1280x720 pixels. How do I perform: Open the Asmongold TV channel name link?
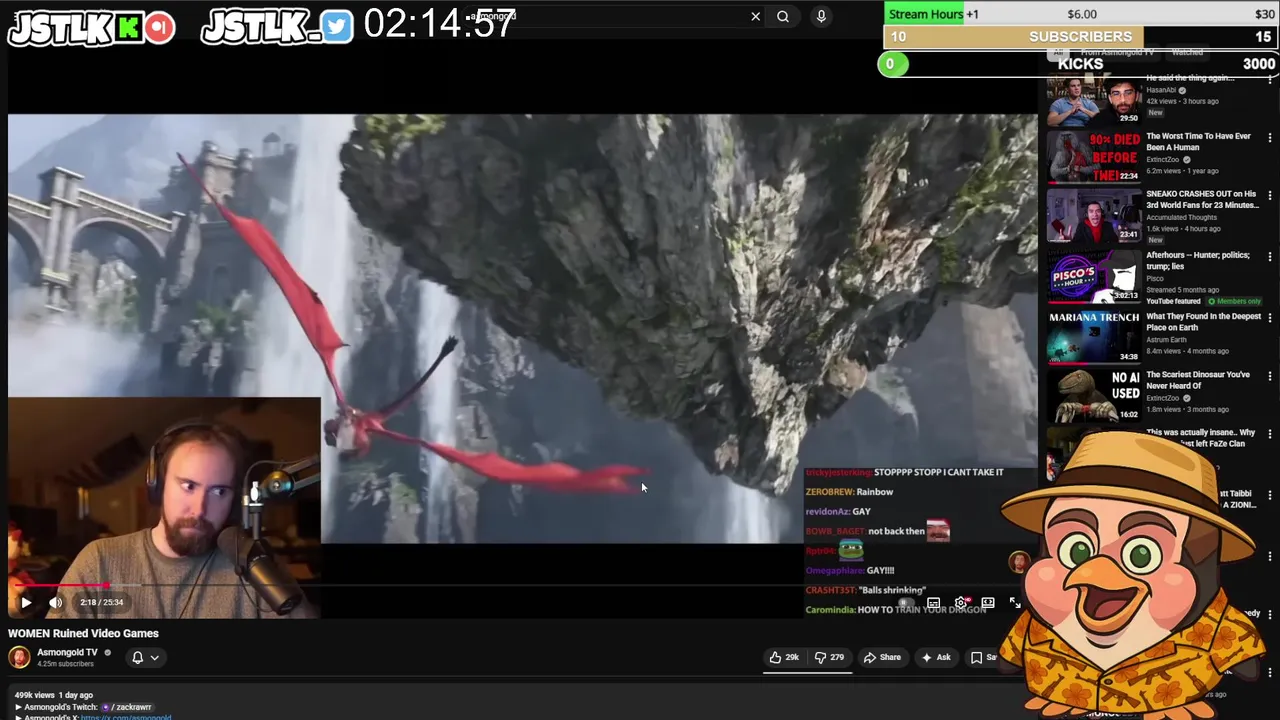(x=67, y=652)
